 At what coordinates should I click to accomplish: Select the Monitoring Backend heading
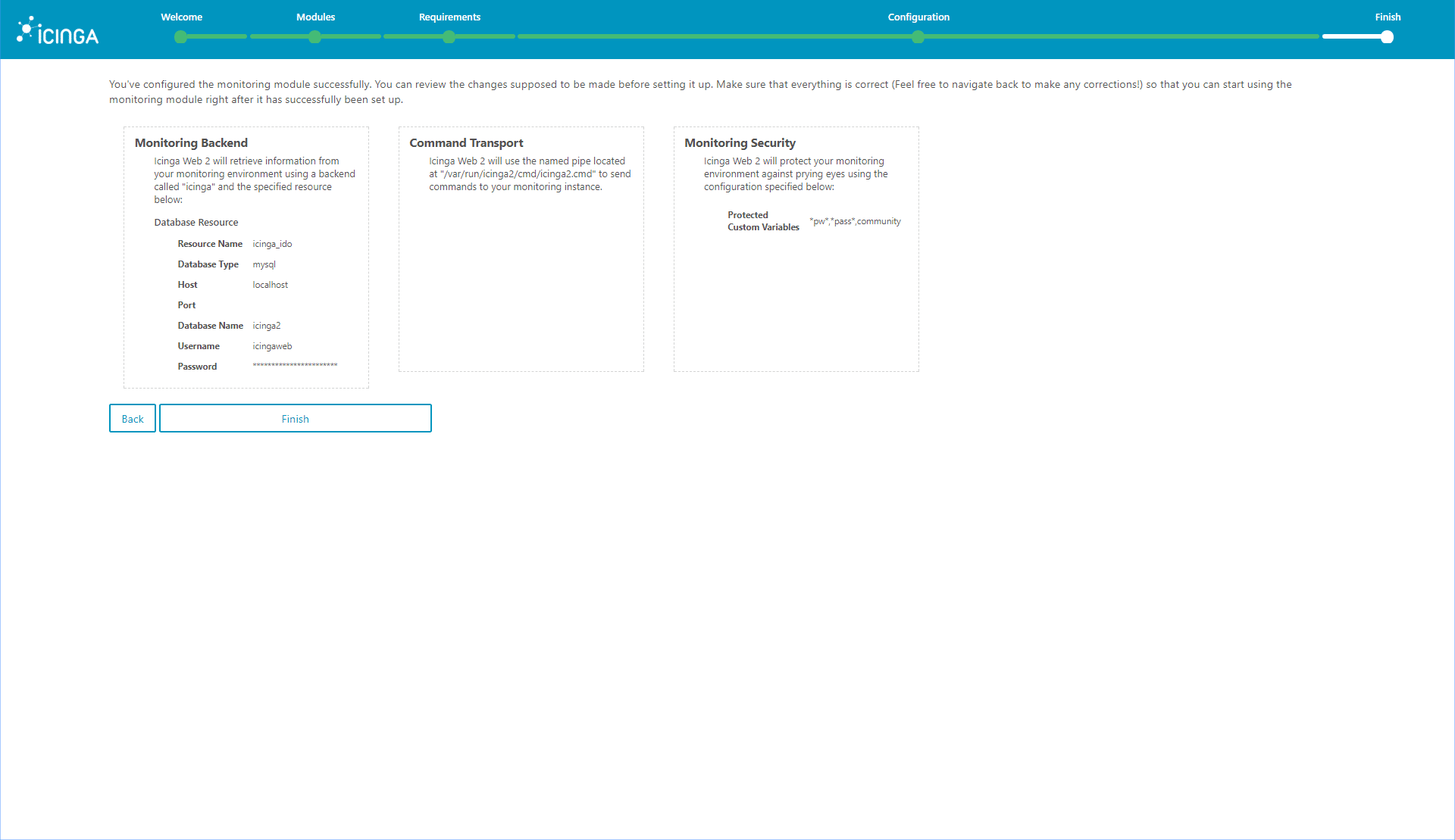[x=191, y=142]
